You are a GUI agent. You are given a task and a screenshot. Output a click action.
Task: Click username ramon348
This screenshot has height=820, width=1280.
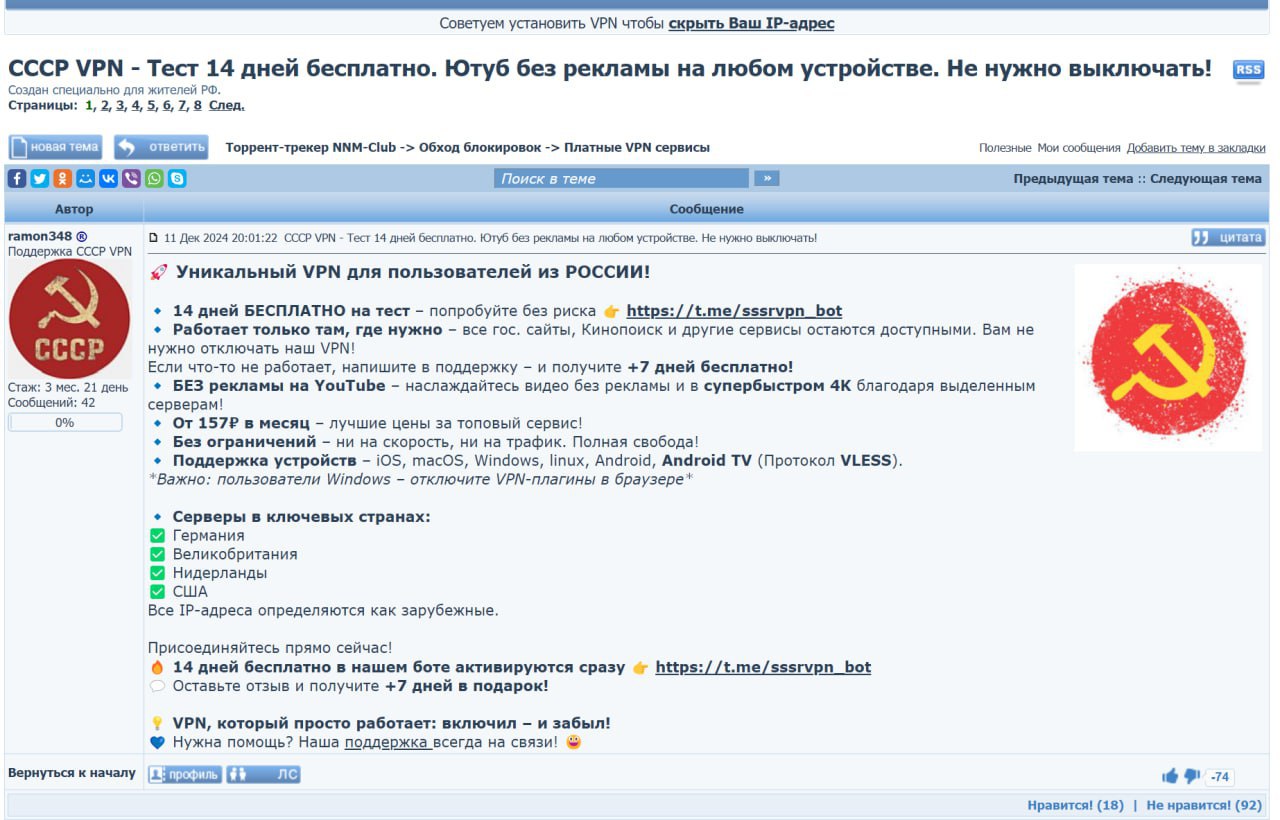[40, 236]
